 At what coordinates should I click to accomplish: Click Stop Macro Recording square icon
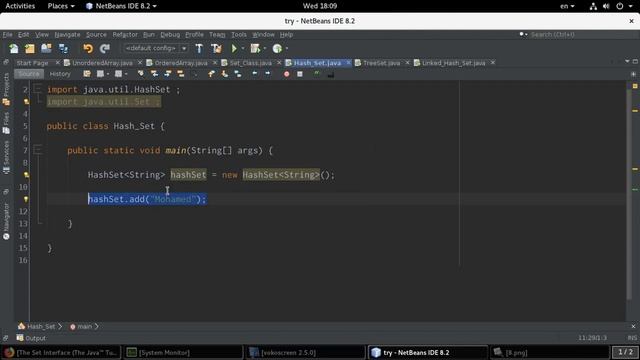(x=300, y=74)
